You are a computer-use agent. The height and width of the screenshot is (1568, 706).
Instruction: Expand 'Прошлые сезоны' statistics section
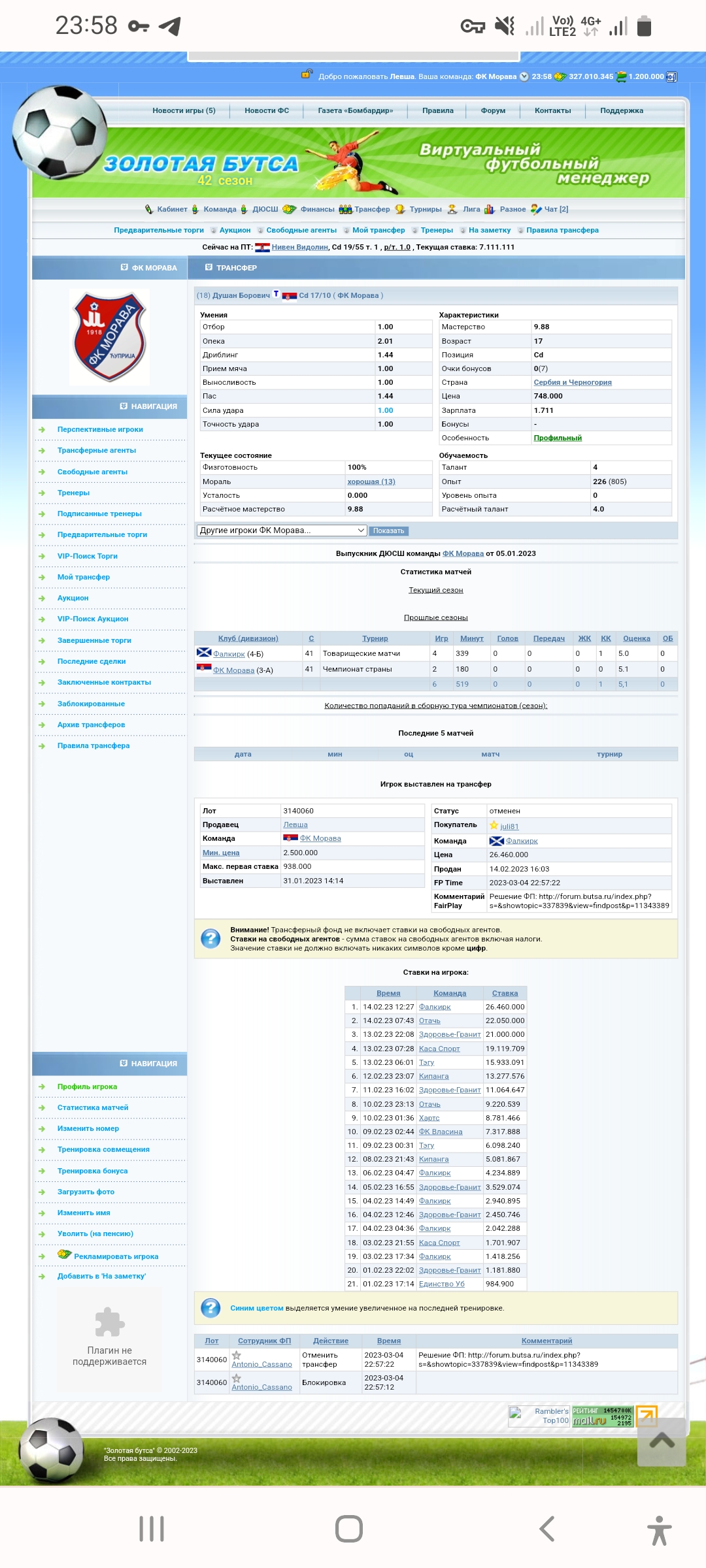pyautogui.click(x=435, y=617)
